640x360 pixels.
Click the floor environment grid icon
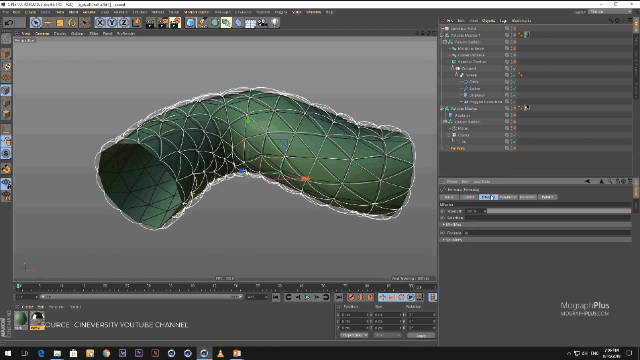tap(251, 23)
